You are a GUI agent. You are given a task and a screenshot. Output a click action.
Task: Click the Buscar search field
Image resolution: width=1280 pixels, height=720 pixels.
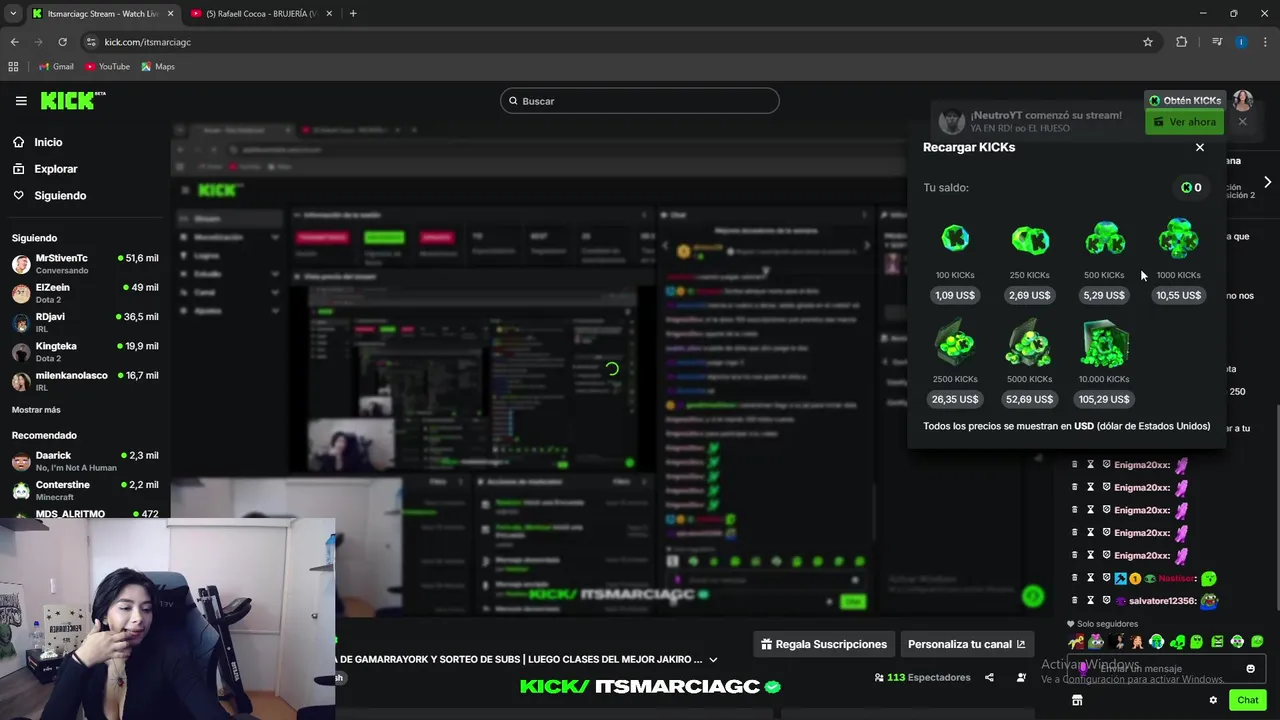[640, 101]
